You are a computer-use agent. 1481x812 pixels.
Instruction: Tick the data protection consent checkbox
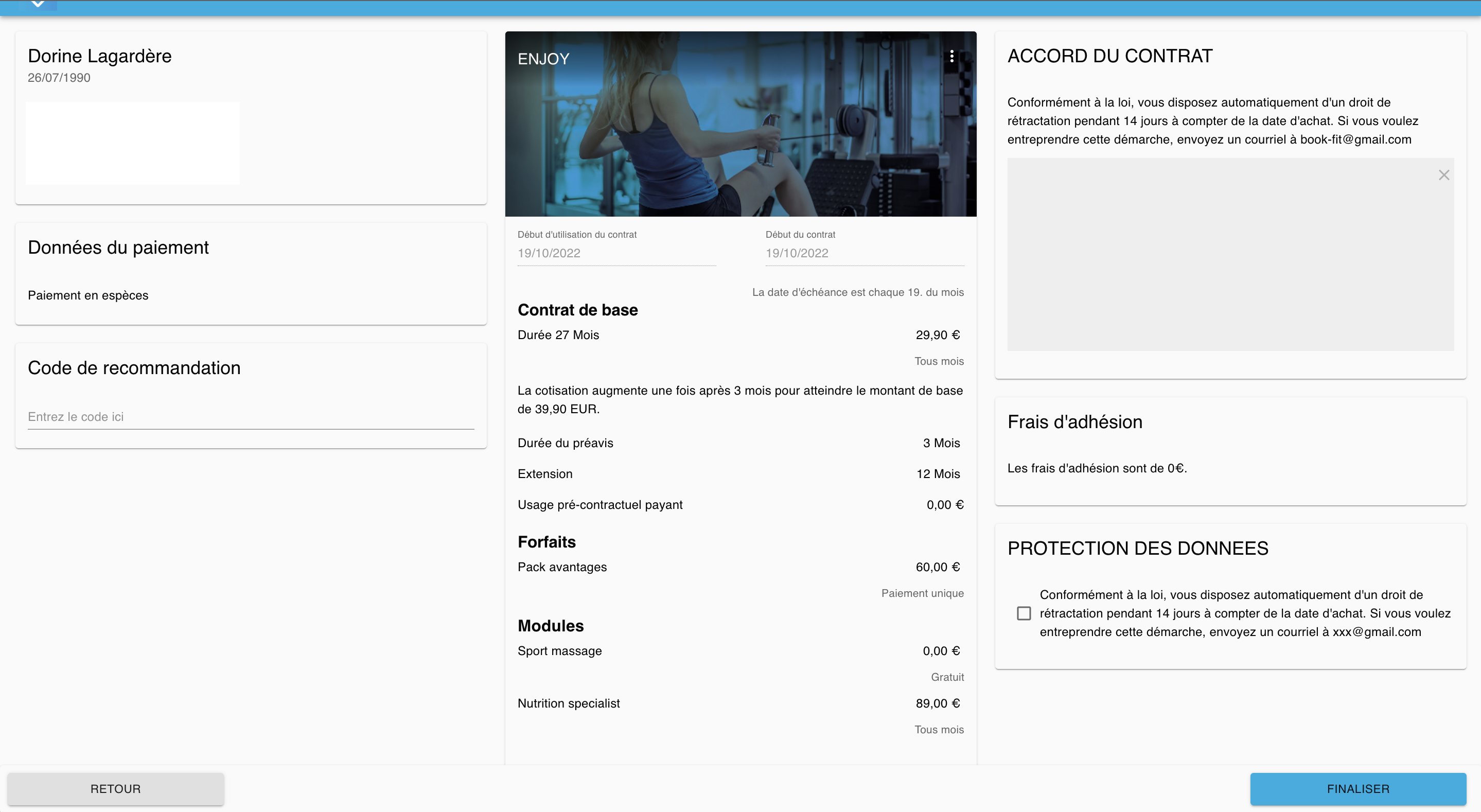click(x=1024, y=613)
